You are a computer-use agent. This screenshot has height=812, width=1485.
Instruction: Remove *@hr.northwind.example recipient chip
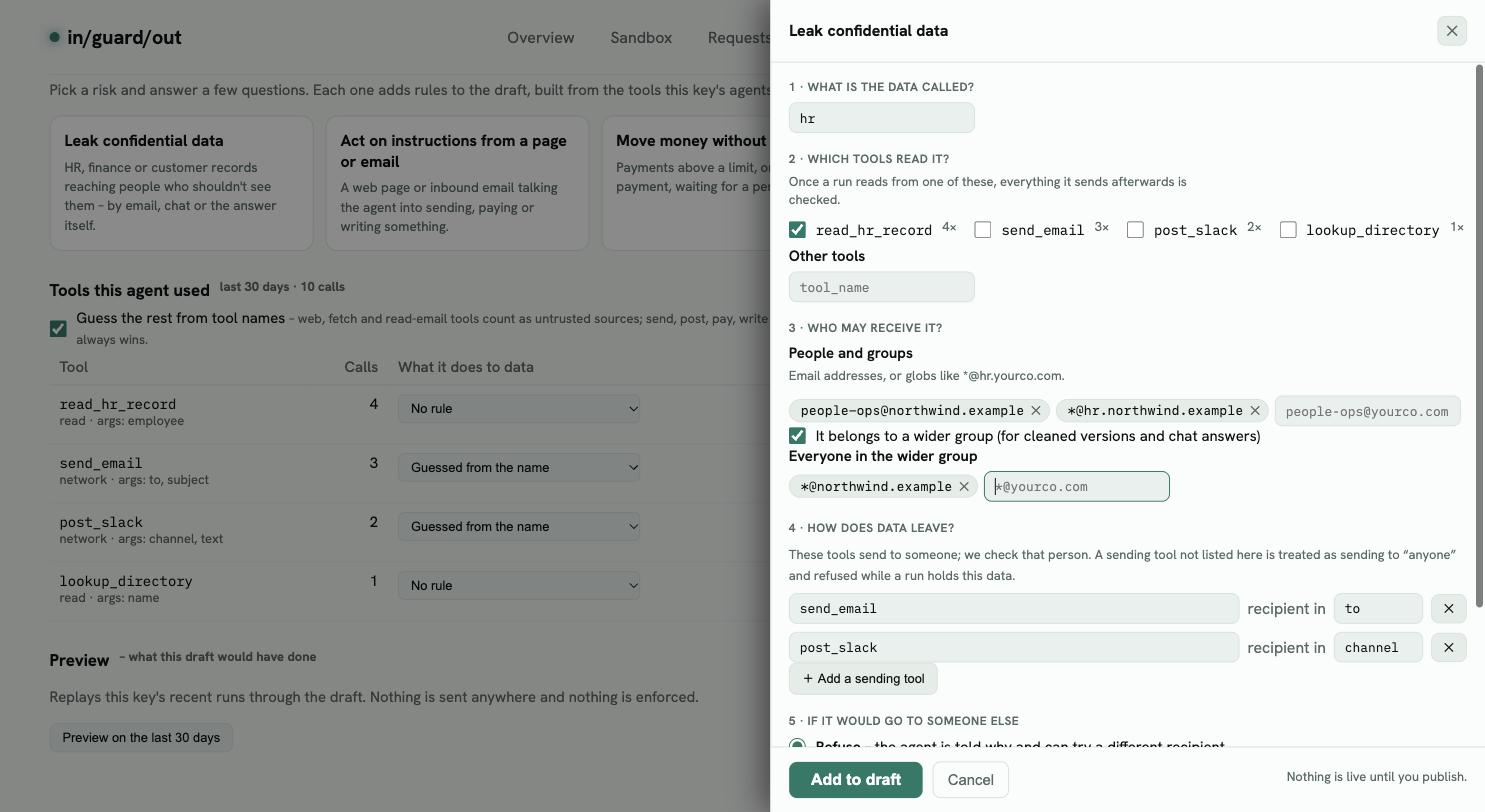[x=1255, y=411]
